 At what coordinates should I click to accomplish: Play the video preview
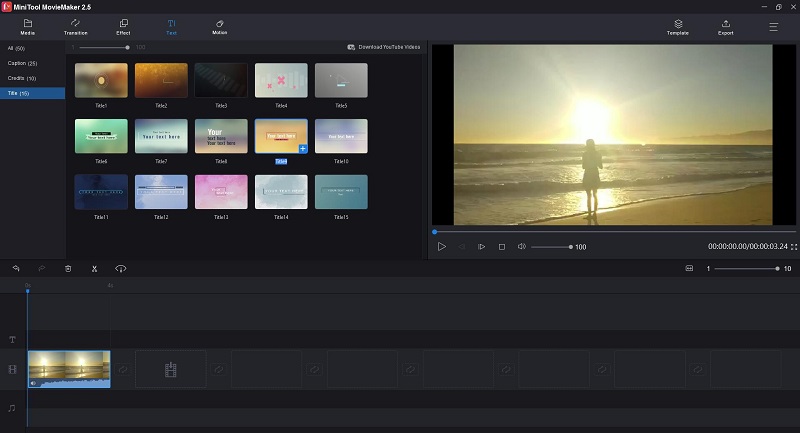point(442,247)
